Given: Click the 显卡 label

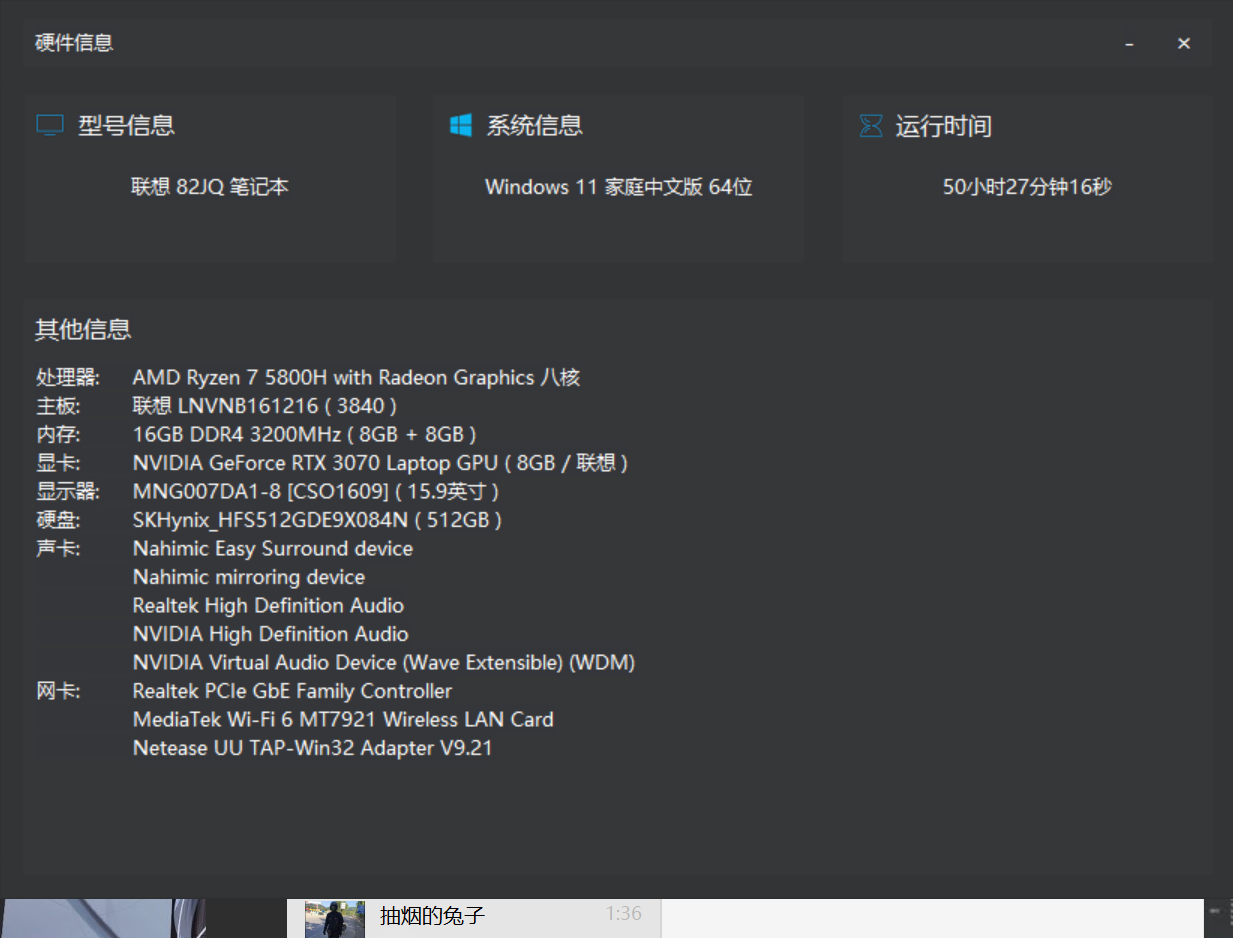Looking at the screenshot, I should (58, 463).
